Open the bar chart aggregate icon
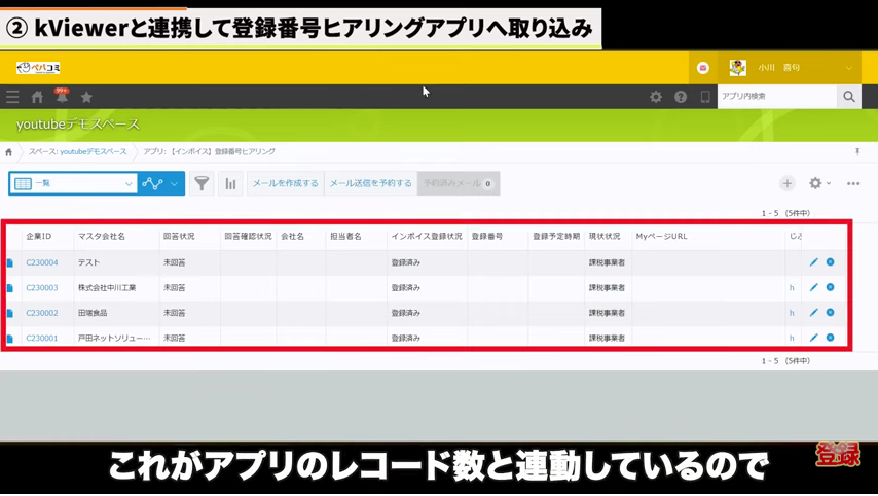This screenshot has height=496, width=878. (230, 183)
